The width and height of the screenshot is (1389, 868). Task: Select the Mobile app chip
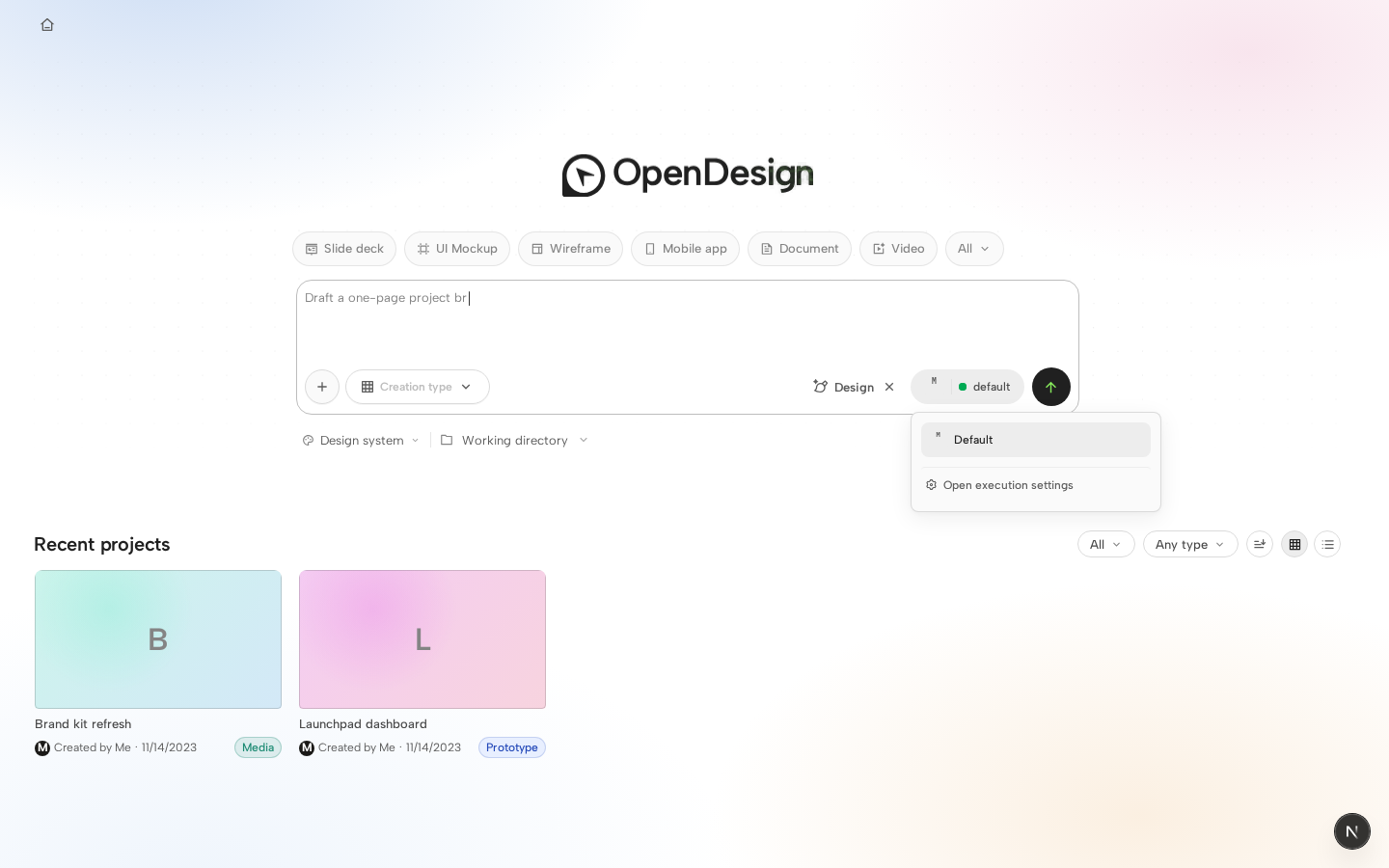tap(685, 249)
